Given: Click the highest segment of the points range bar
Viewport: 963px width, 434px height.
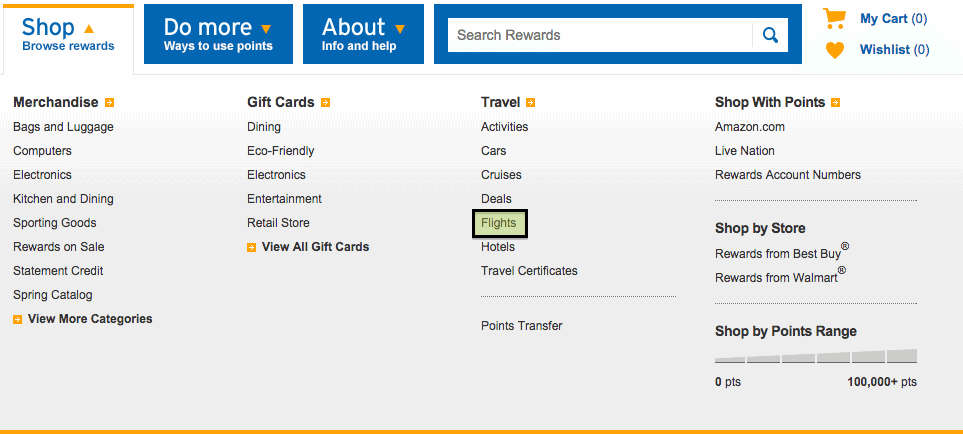Looking at the screenshot, I should [902, 356].
